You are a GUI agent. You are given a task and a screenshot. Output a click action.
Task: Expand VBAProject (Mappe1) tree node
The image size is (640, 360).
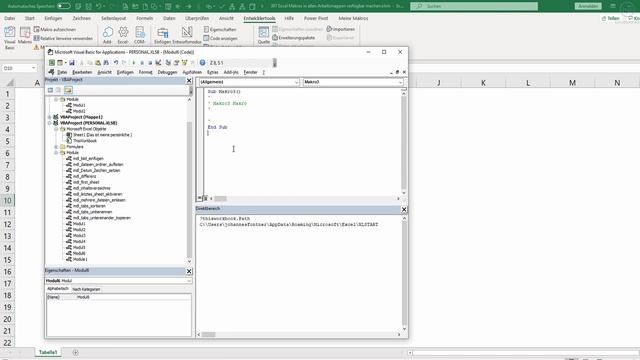pos(50,117)
